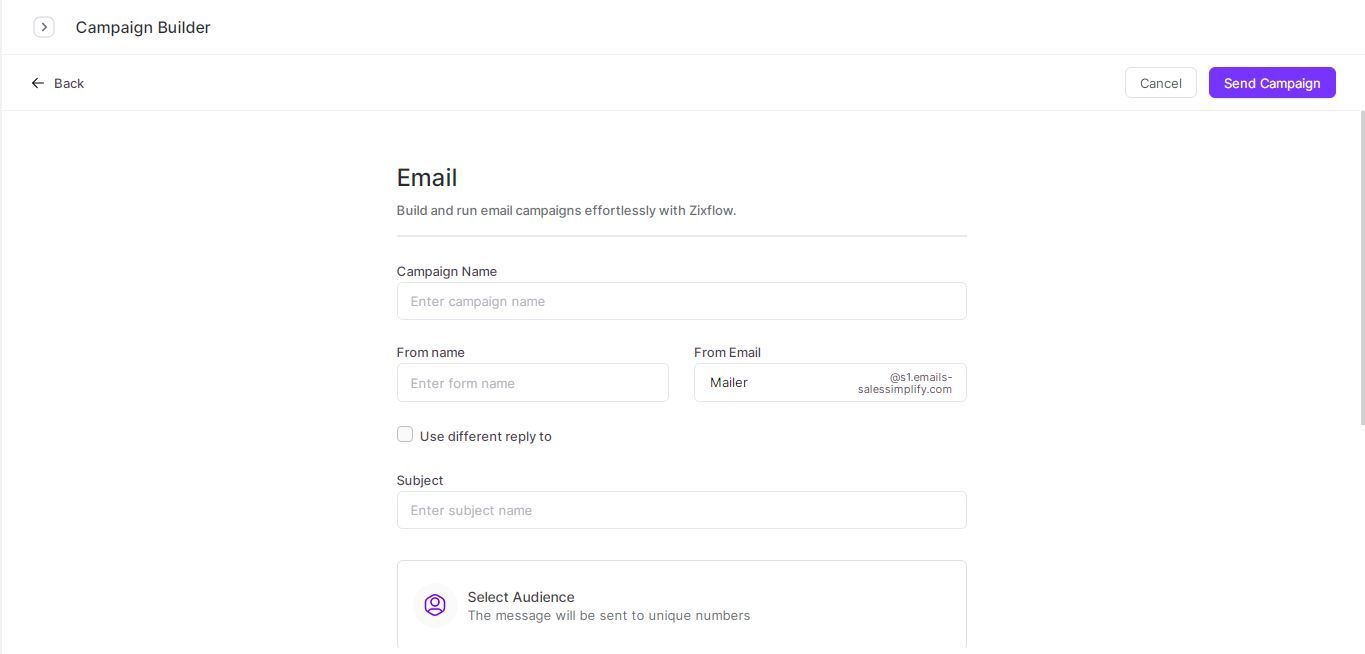Click the Campaign Builder header text

click(142, 27)
